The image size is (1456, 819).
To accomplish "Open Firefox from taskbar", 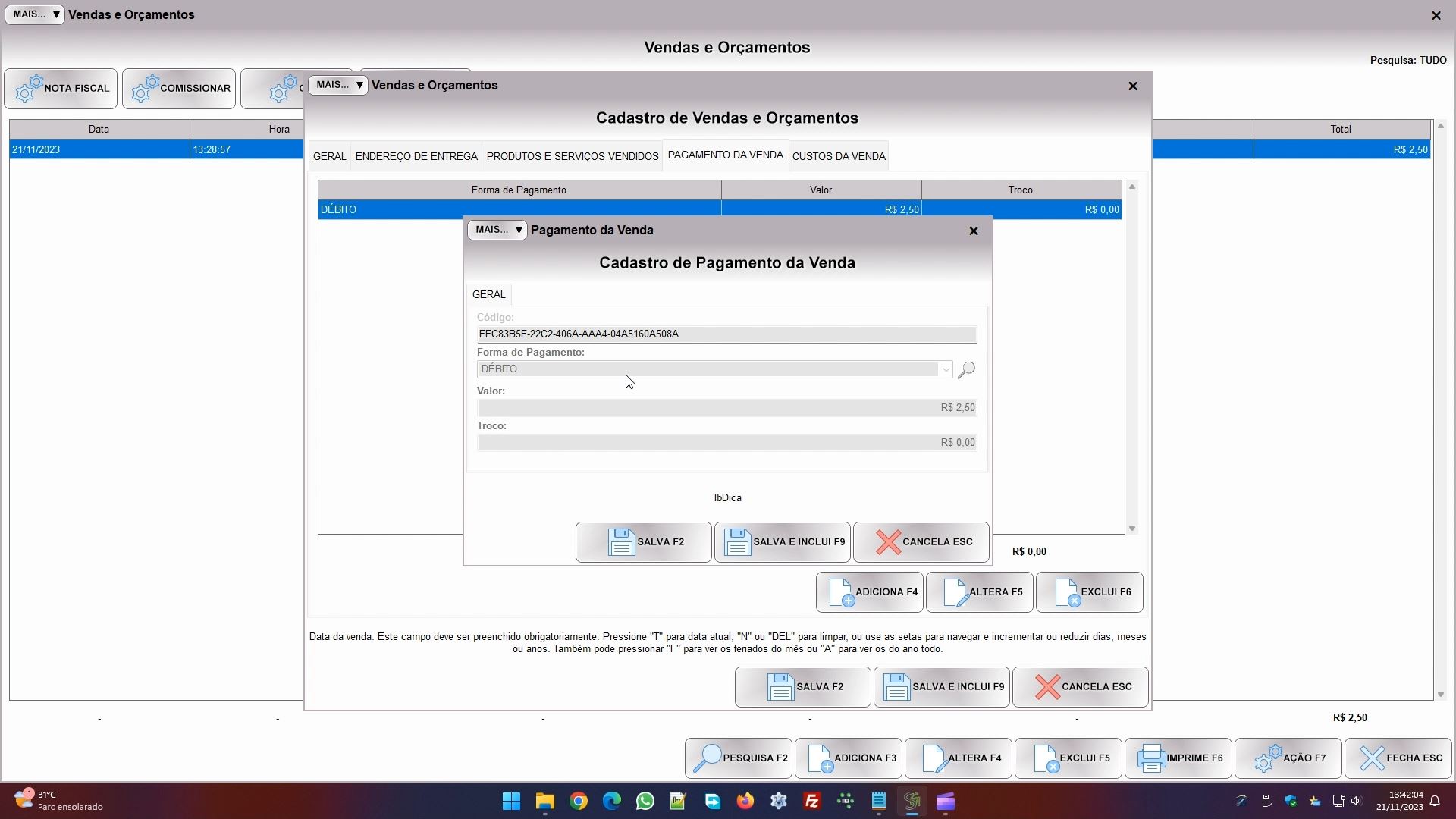I will pos(745,802).
